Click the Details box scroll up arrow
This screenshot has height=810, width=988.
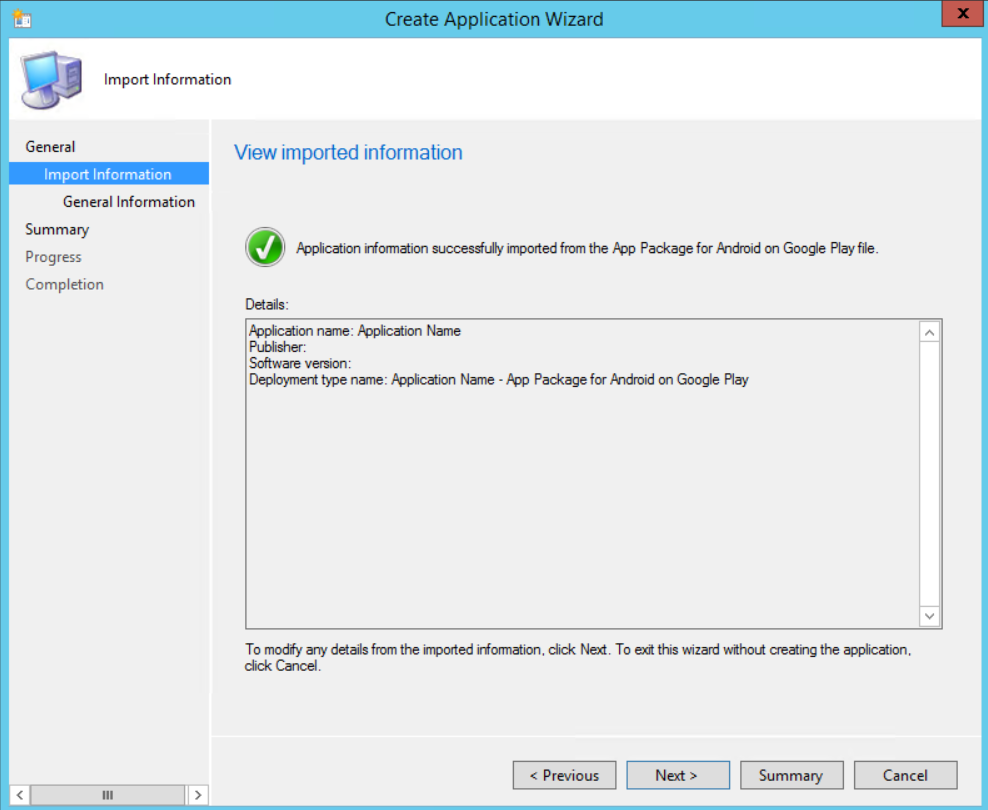929,332
